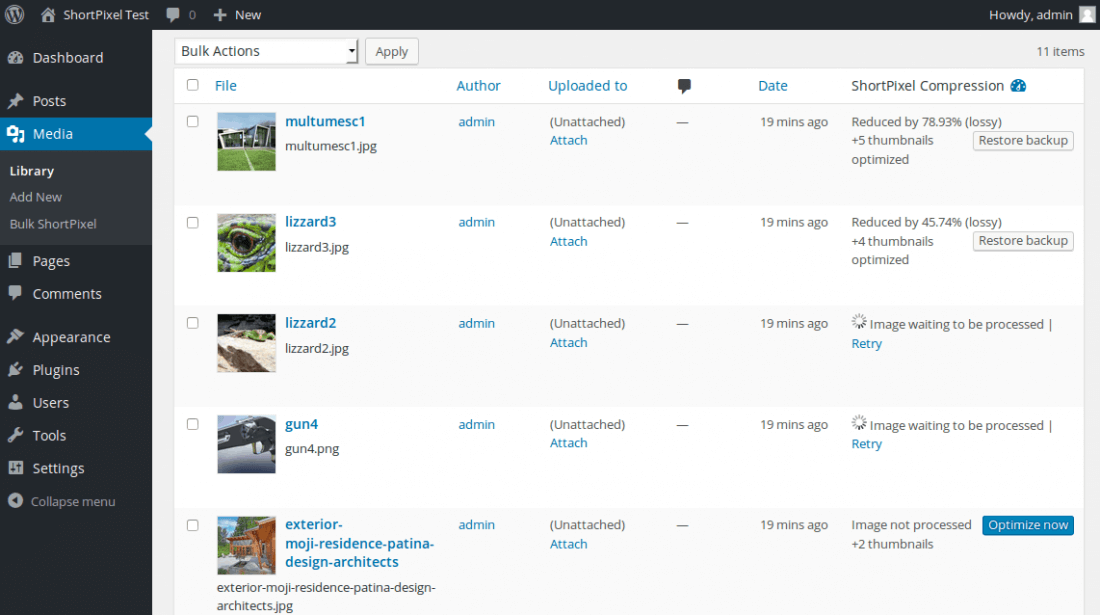
Task: Check the multumesc1 row checkbox
Action: pyautogui.click(x=193, y=121)
